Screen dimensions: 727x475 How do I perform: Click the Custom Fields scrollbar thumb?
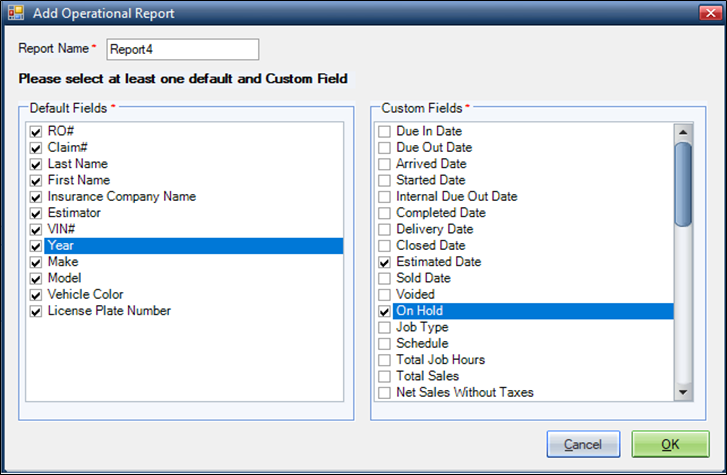(683, 184)
